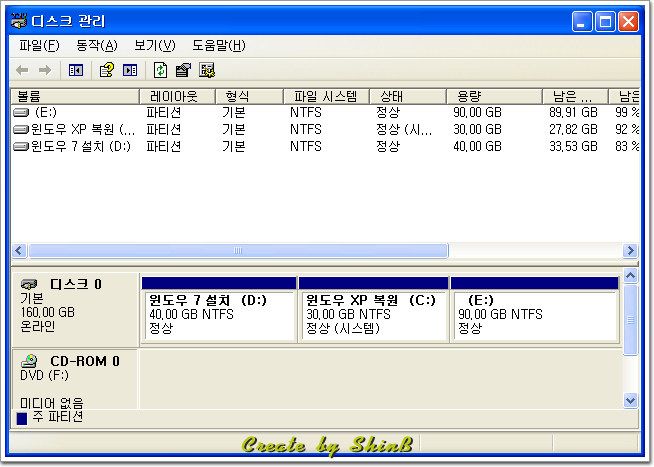654x467 pixels.
Task: Sort by the 상태 column header
Action: [x=408, y=96]
